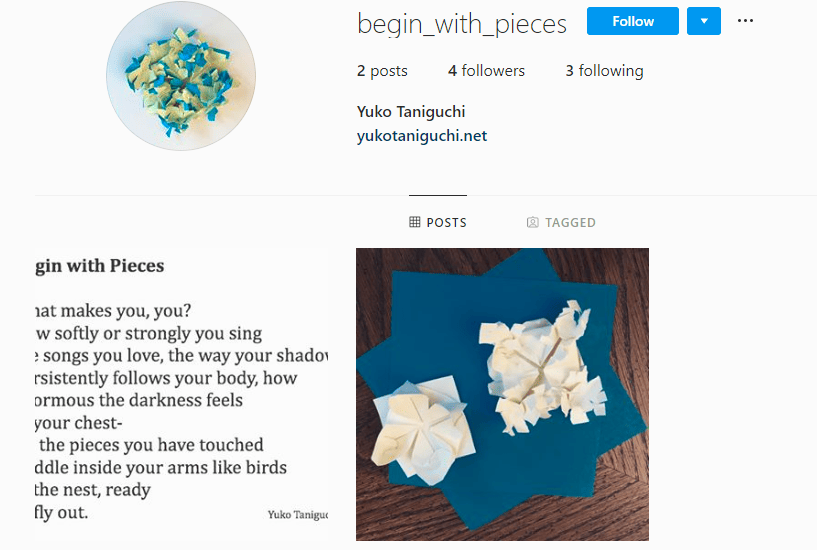Expand suggested accounts arrow next to Follow
The width and height of the screenshot is (817, 550).
pyautogui.click(x=704, y=21)
